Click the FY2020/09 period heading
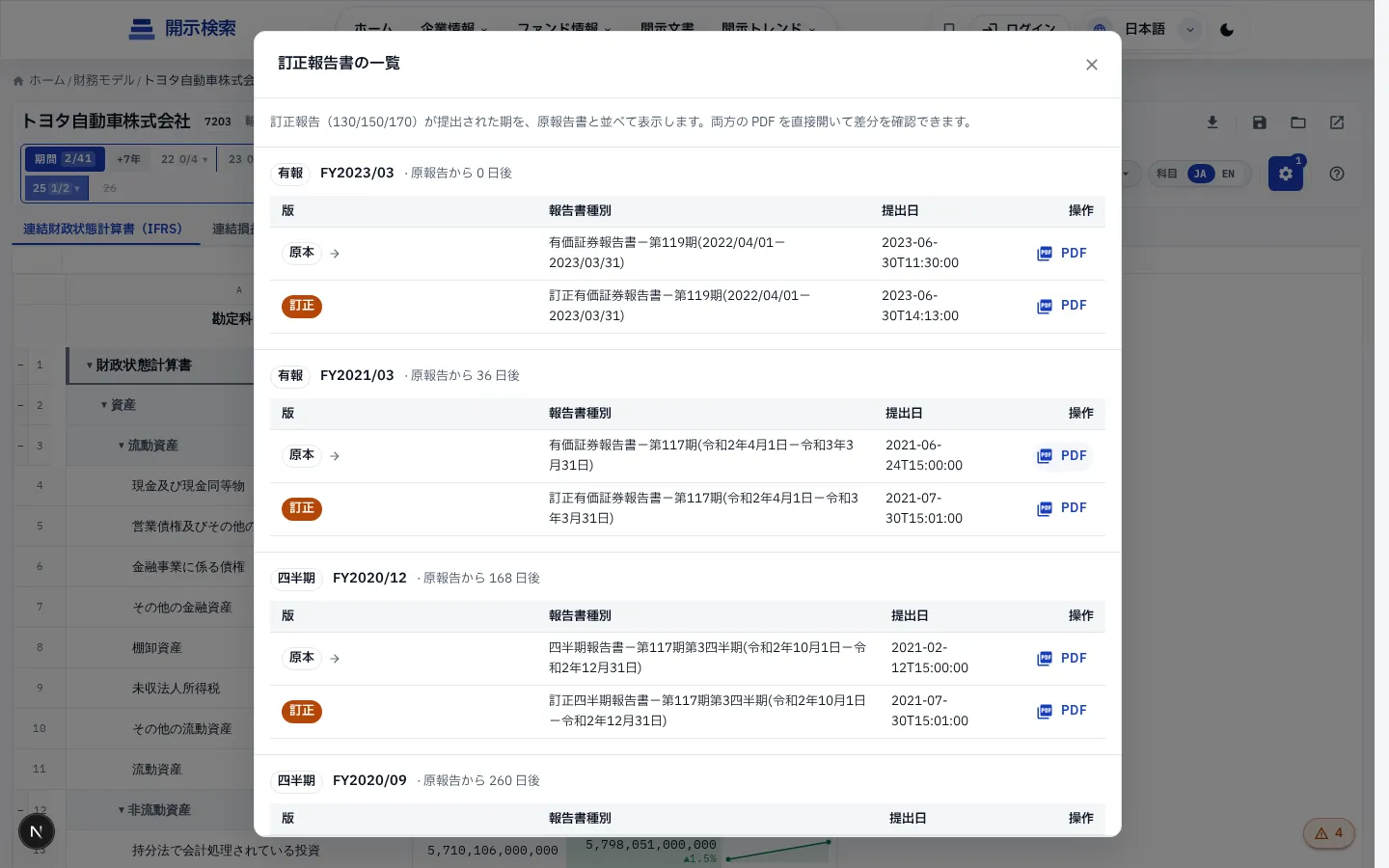Screen dimensions: 1389x868 point(369,781)
